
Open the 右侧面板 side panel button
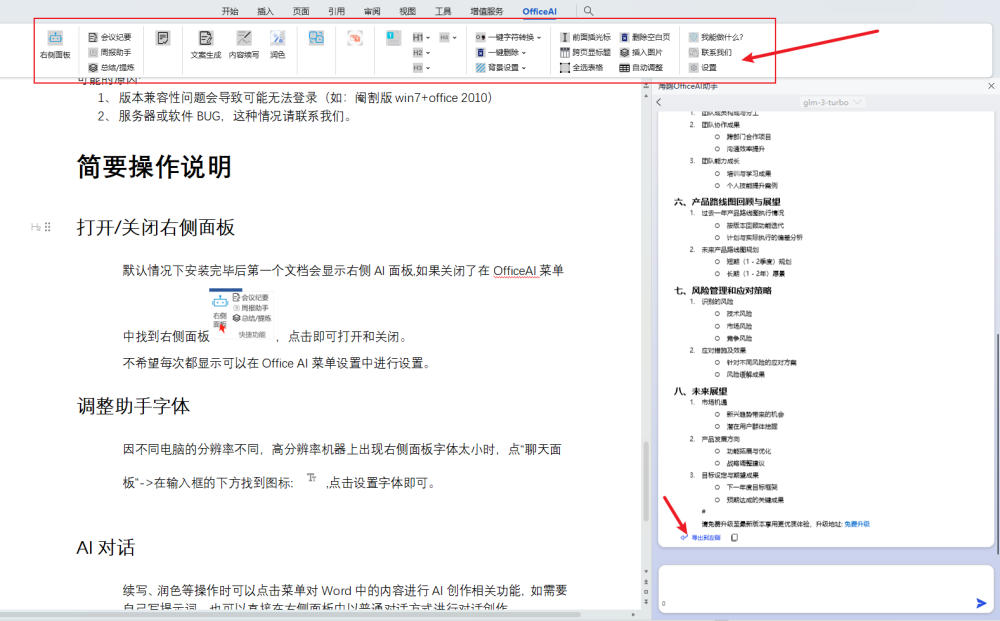click(55, 45)
